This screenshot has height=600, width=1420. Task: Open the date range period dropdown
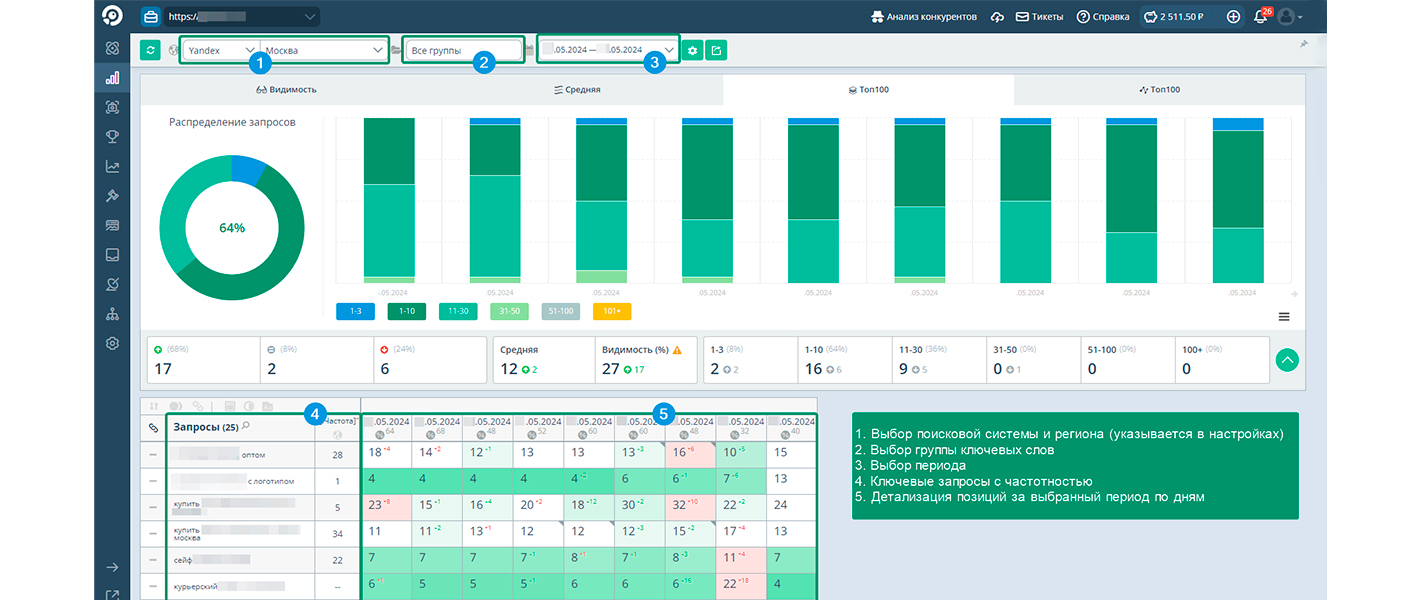pyautogui.click(x=607, y=50)
